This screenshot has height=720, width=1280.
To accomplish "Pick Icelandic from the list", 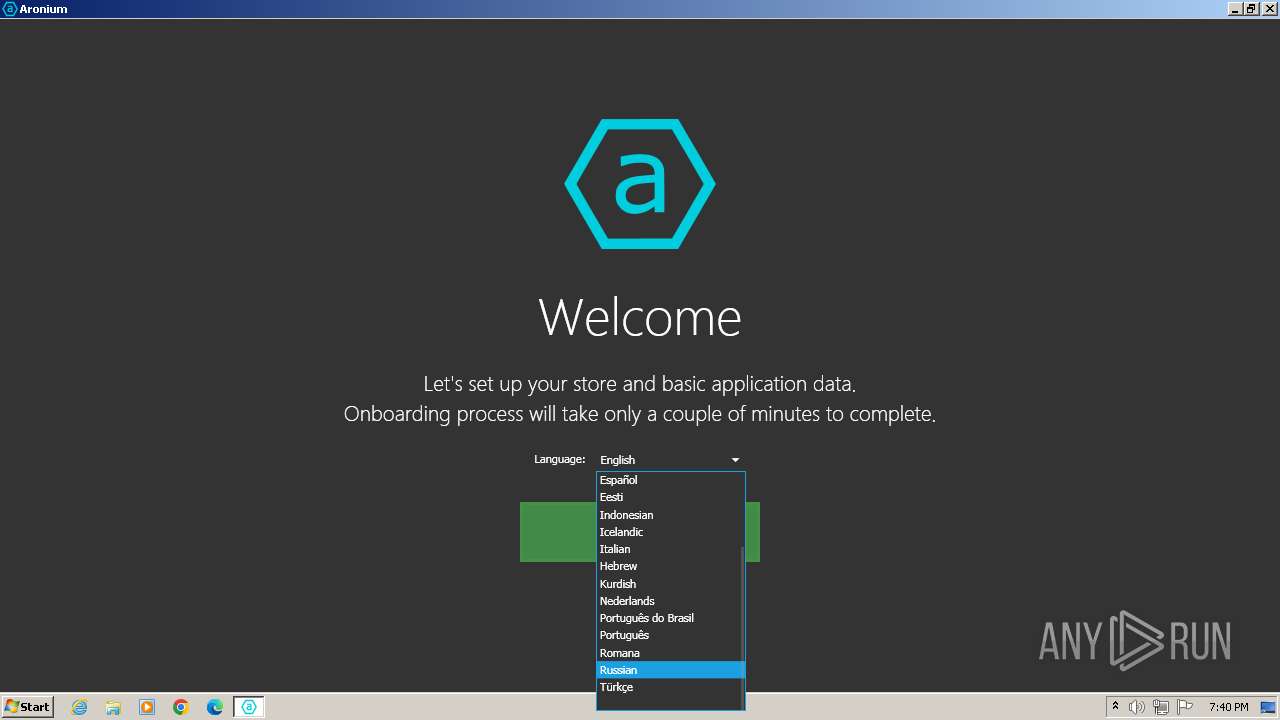I will click(x=669, y=532).
